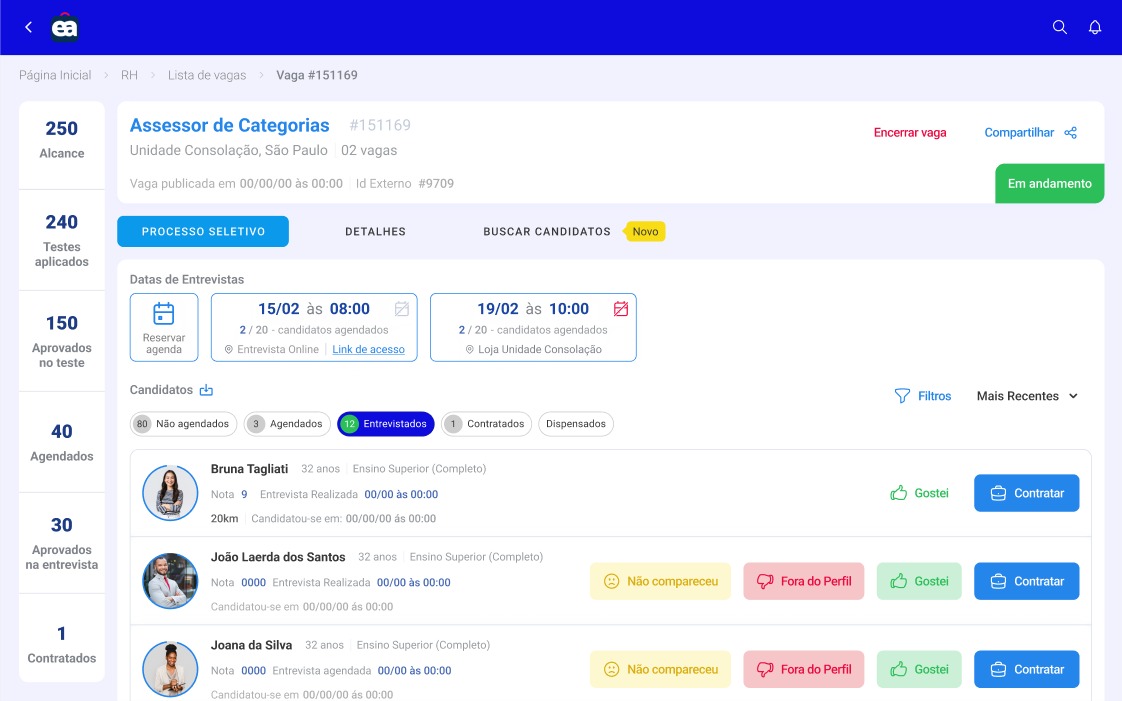This screenshot has width=1122, height=701.
Task: Click Contratar for Bruna Tagliati
Action: pos(1026,493)
